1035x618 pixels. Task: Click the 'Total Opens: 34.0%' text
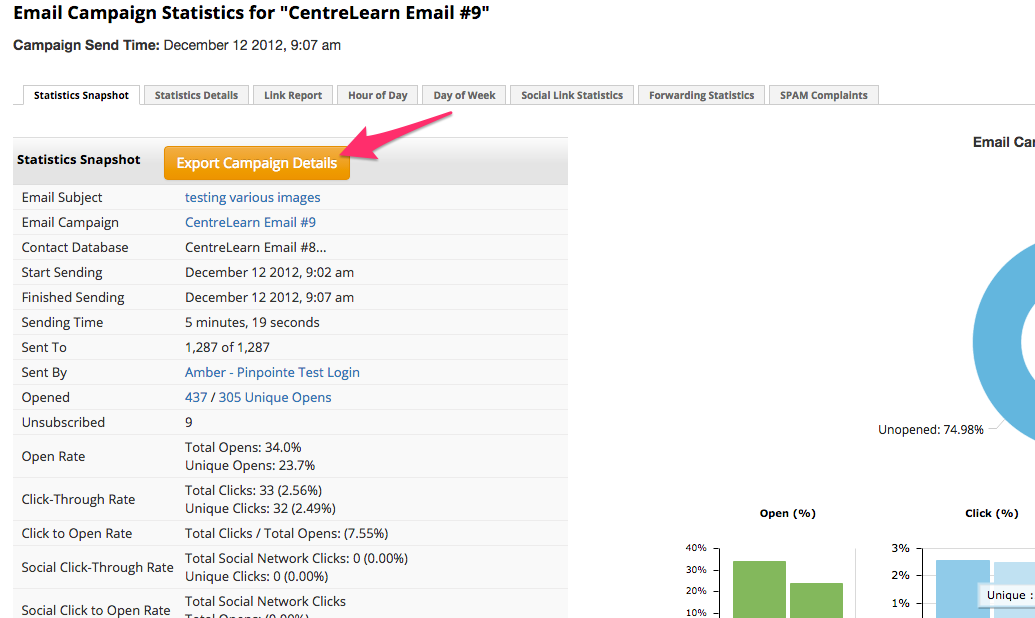point(243,448)
